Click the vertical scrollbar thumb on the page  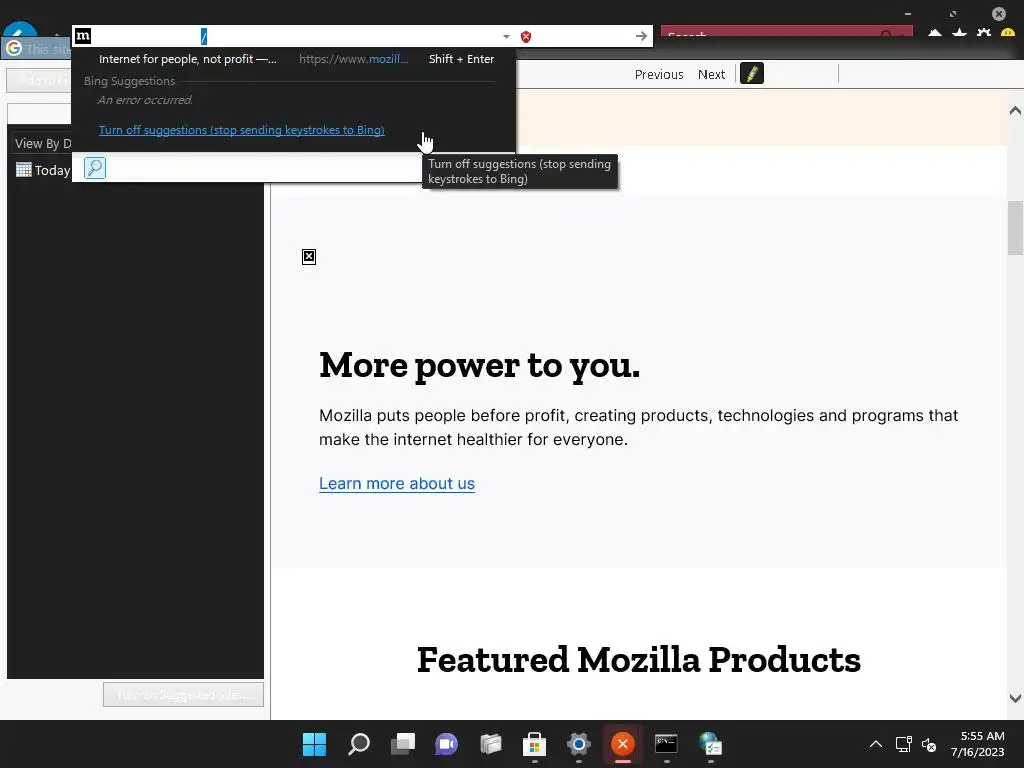point(1015,229)
